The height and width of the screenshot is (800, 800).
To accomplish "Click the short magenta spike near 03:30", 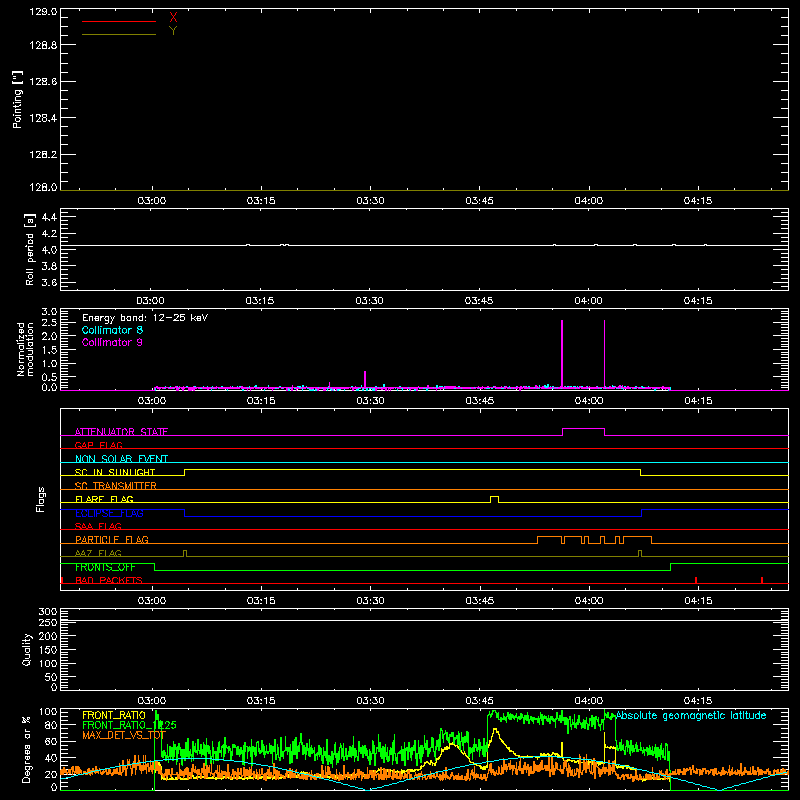I will (x=365, y=380).
